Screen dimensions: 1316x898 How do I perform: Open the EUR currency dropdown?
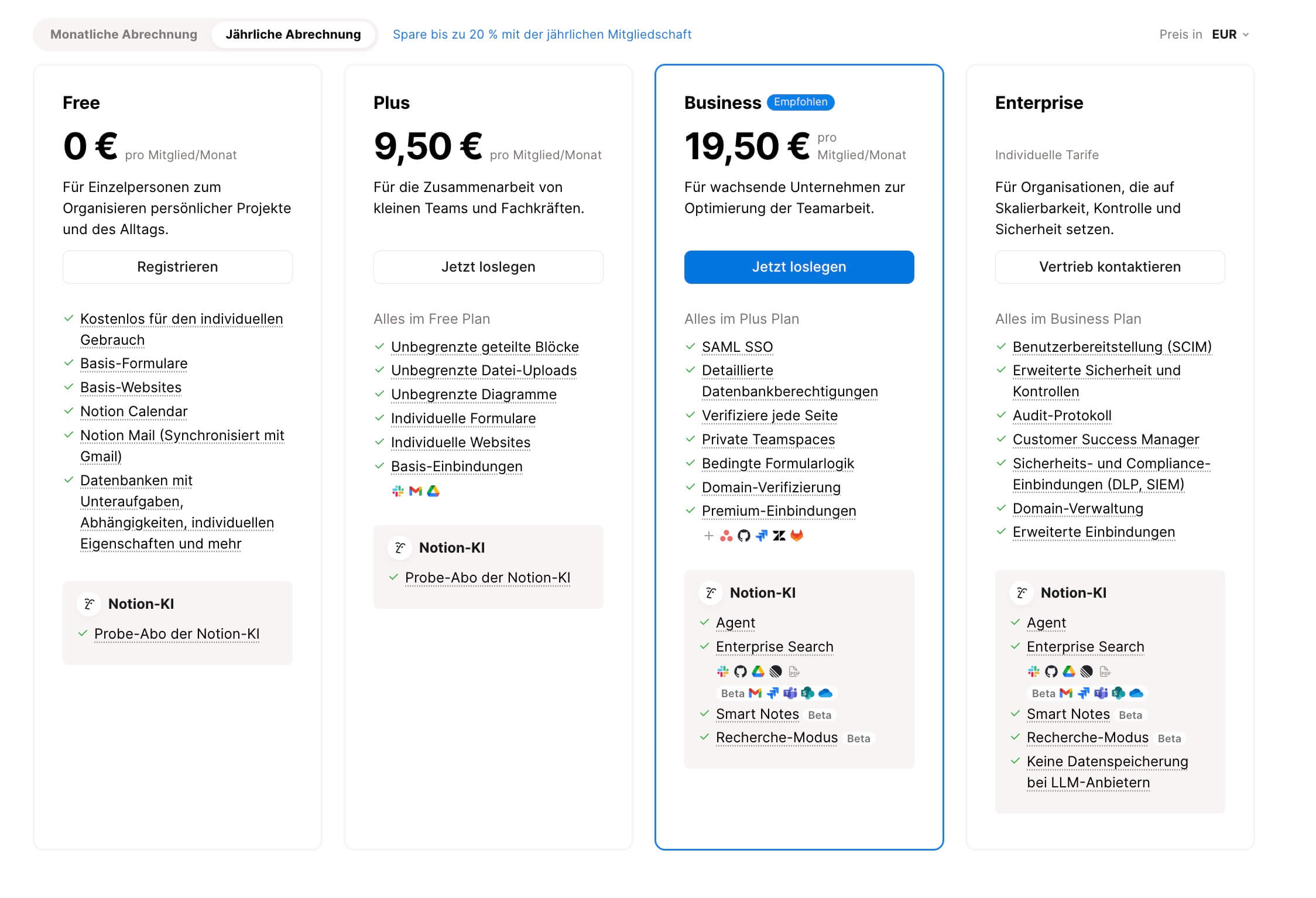click(1225, 35)
